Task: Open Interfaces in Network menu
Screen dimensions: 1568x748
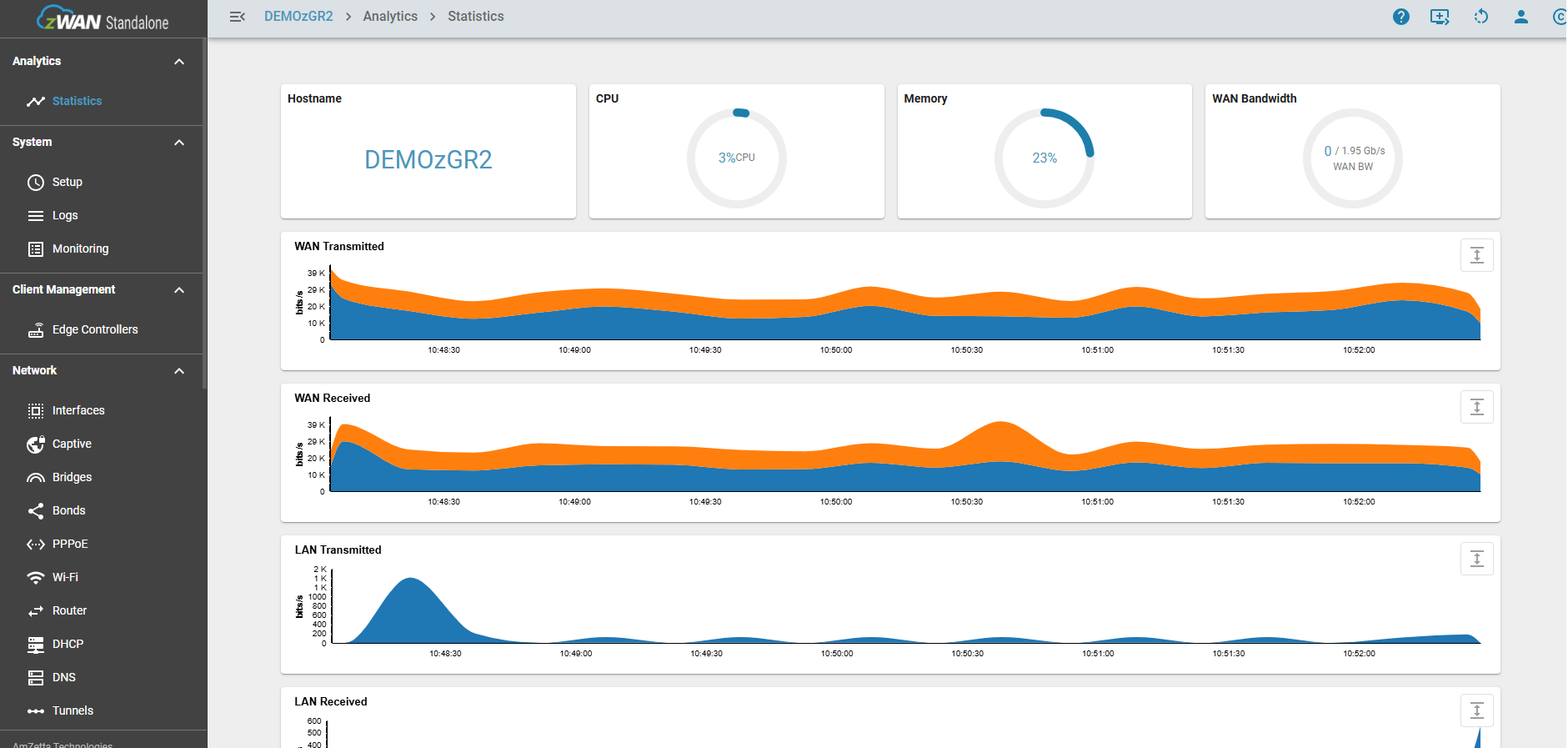Action: click(x=78, y=410)
